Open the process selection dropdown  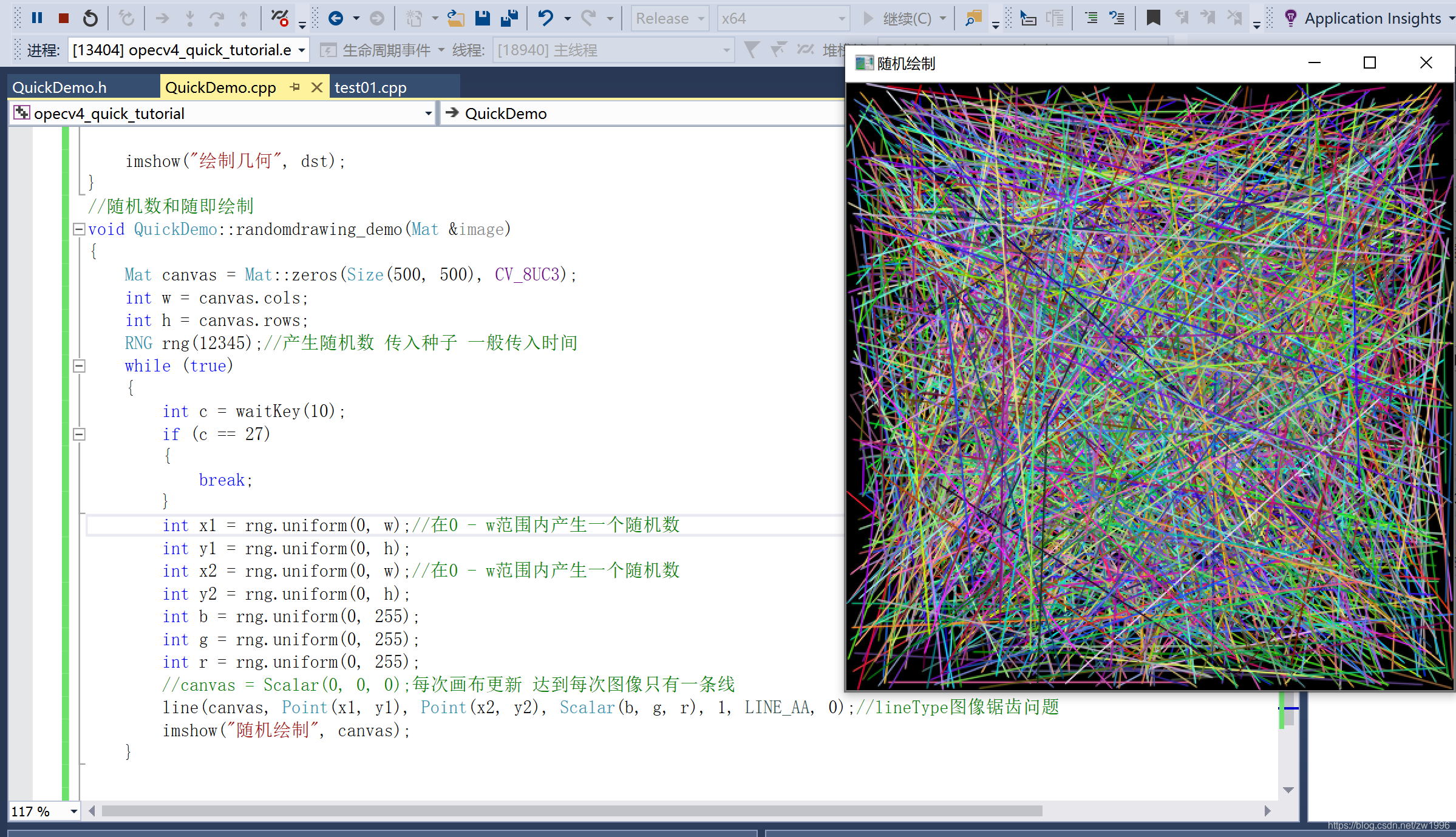click(x=301, y=50)
